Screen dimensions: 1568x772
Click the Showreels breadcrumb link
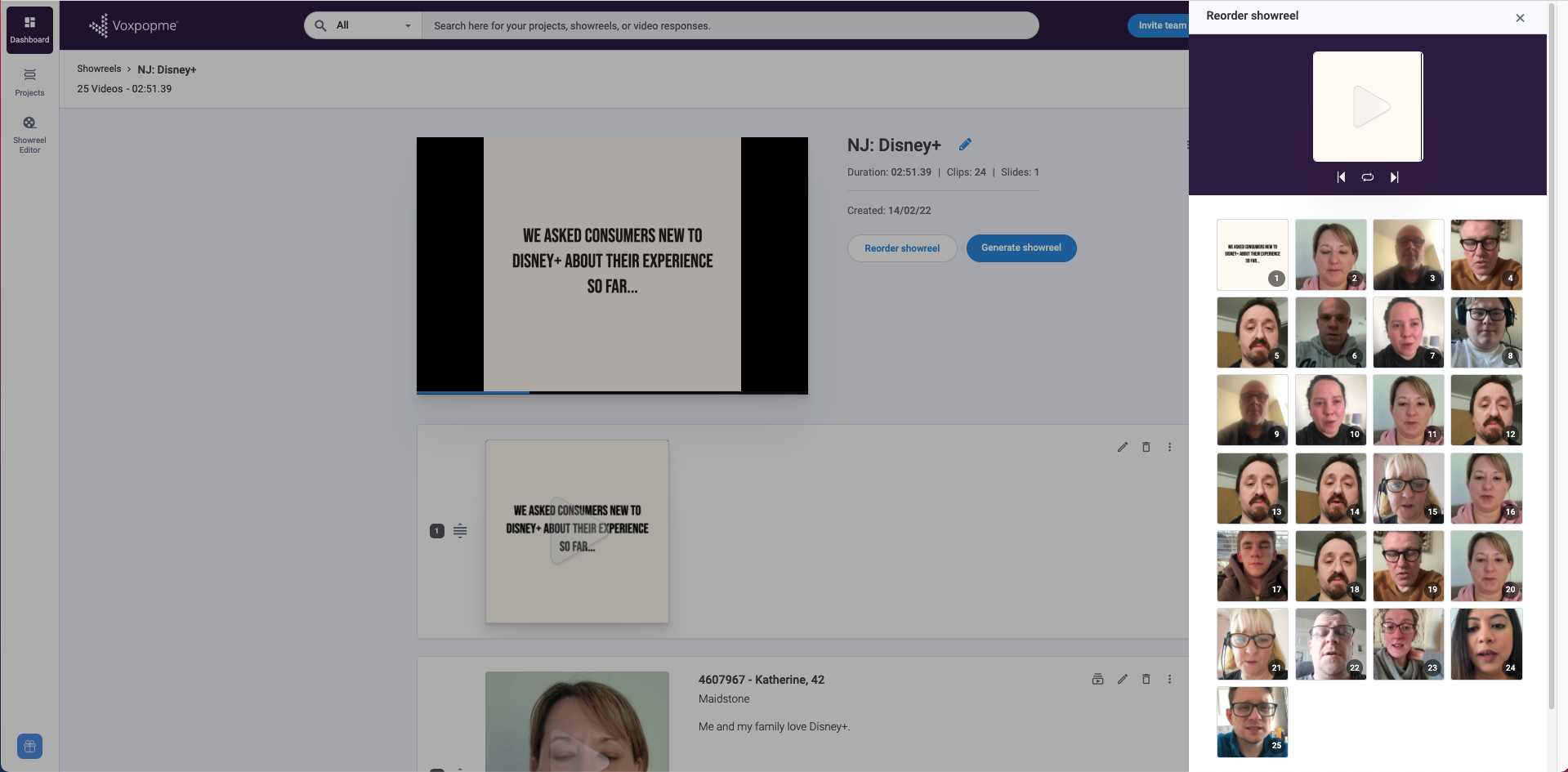(99, 69)
